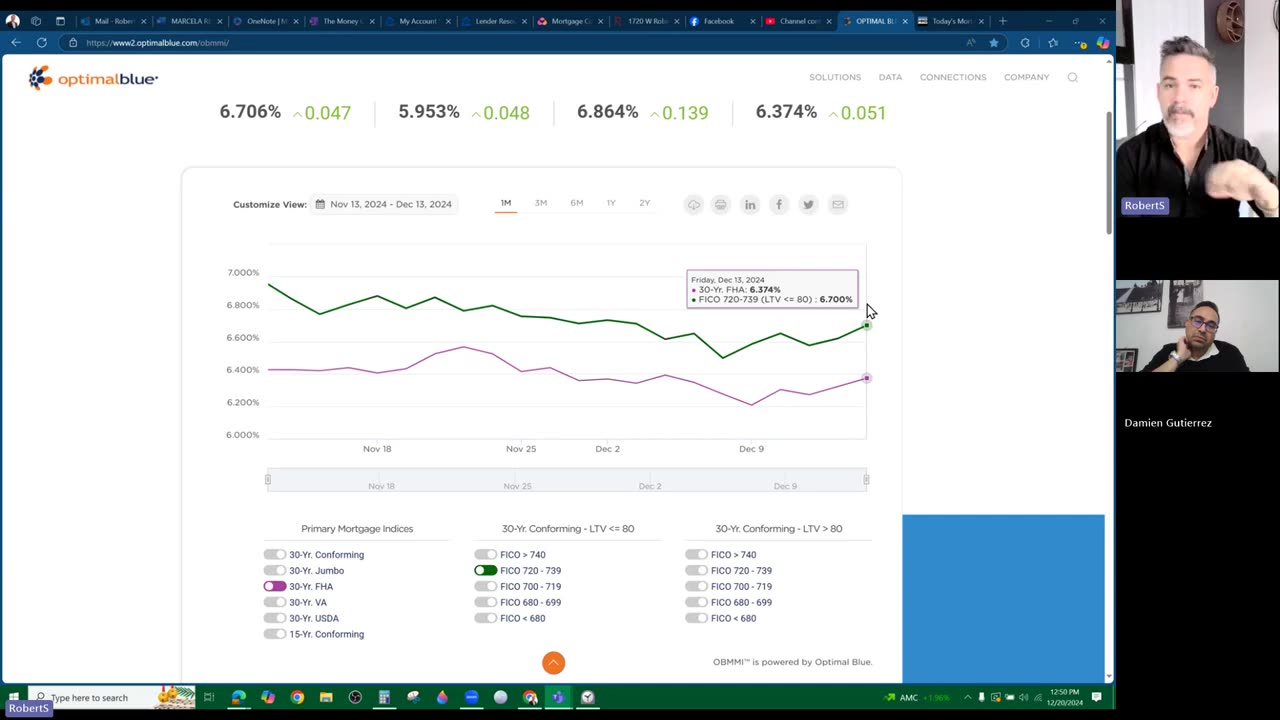Click the browser back arrow
Viewport: 1280px width, 720px height.
[16, 43]
